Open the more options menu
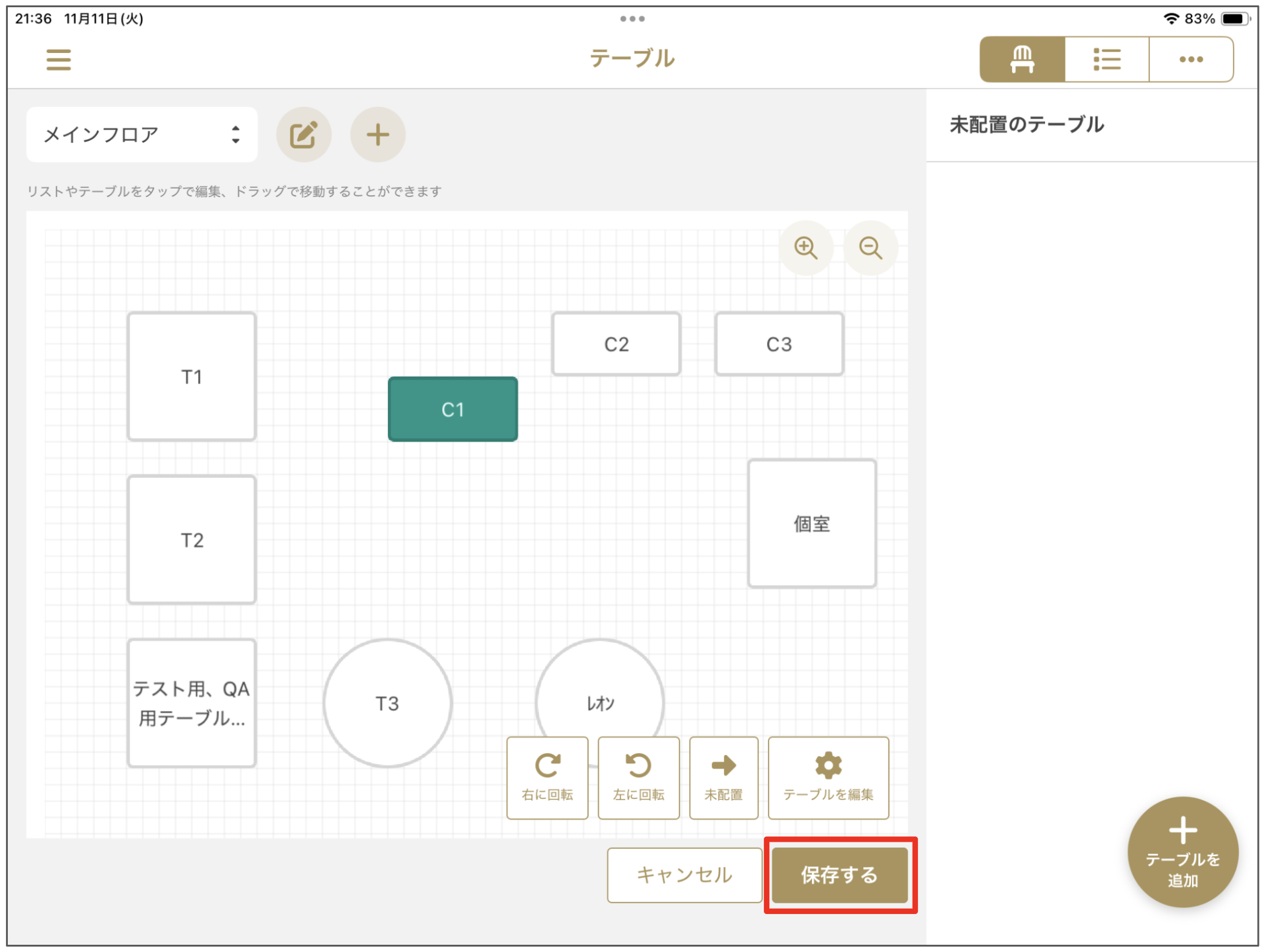Viewport: 1265px width, 952px height. (x=1191, y=58)
